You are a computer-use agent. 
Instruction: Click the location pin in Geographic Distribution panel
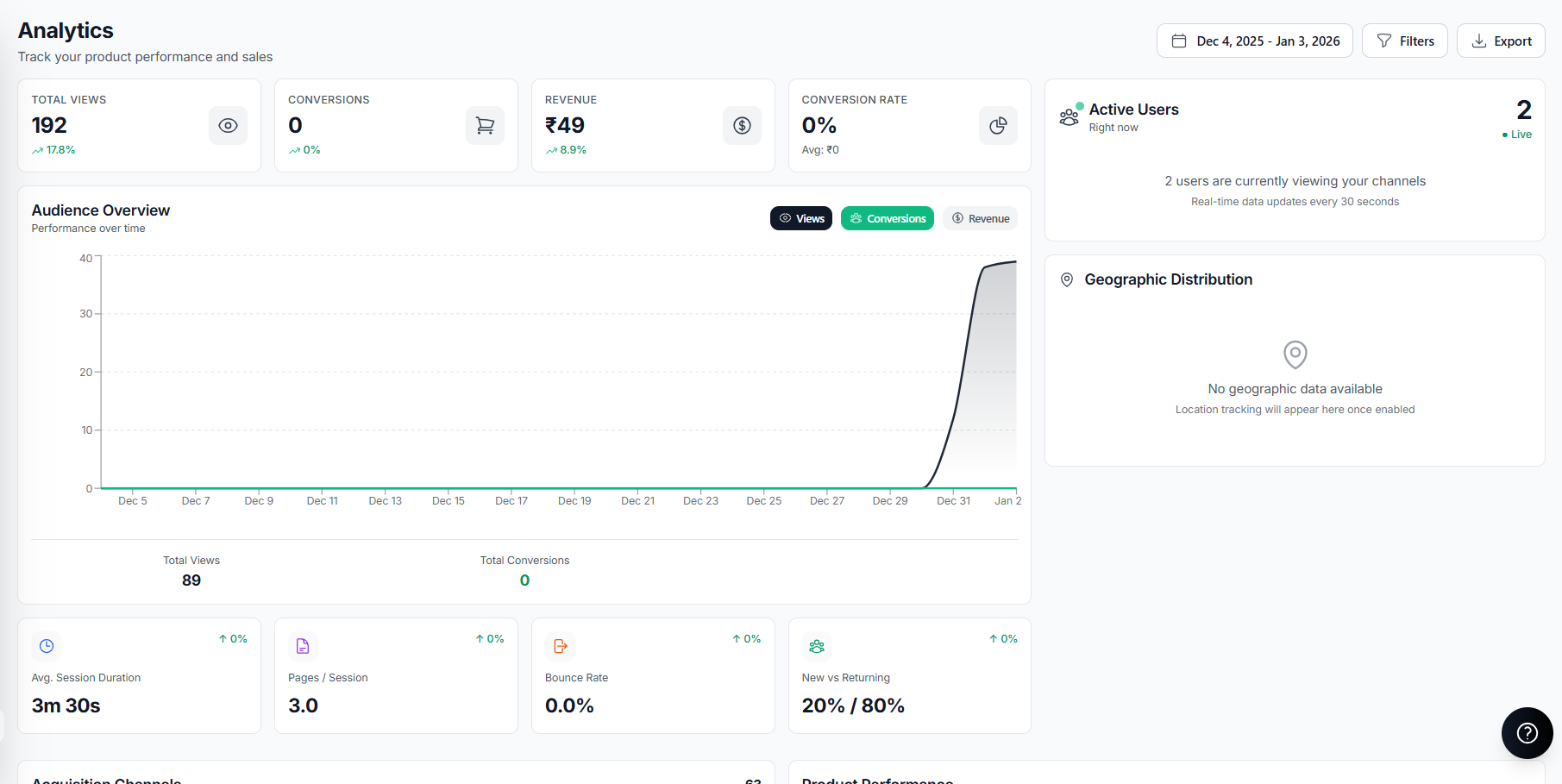[1295, 354]
